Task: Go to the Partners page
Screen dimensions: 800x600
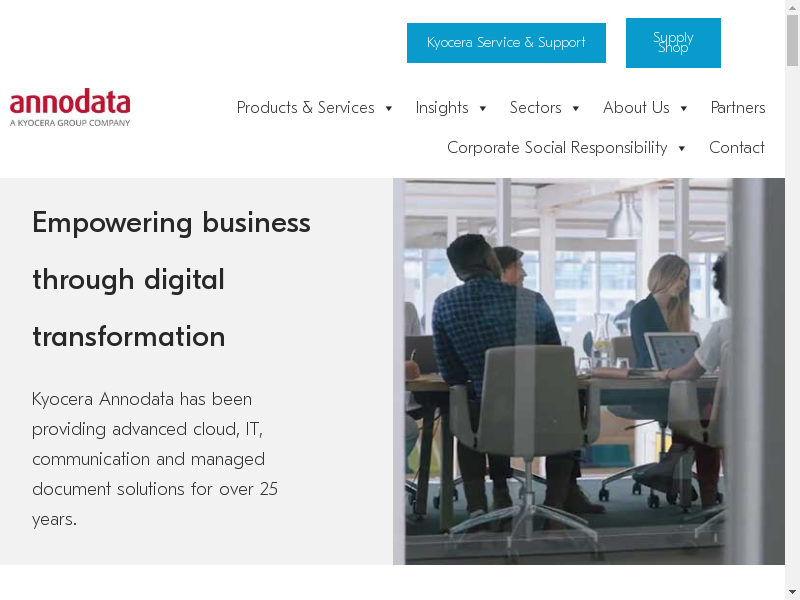Action: (738, 108)
